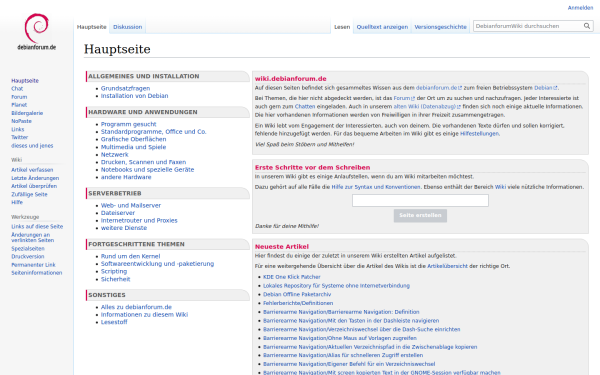Open the 'weitere Dienste' link
This screenshot has height=375, width=600.
coord(124,228)
